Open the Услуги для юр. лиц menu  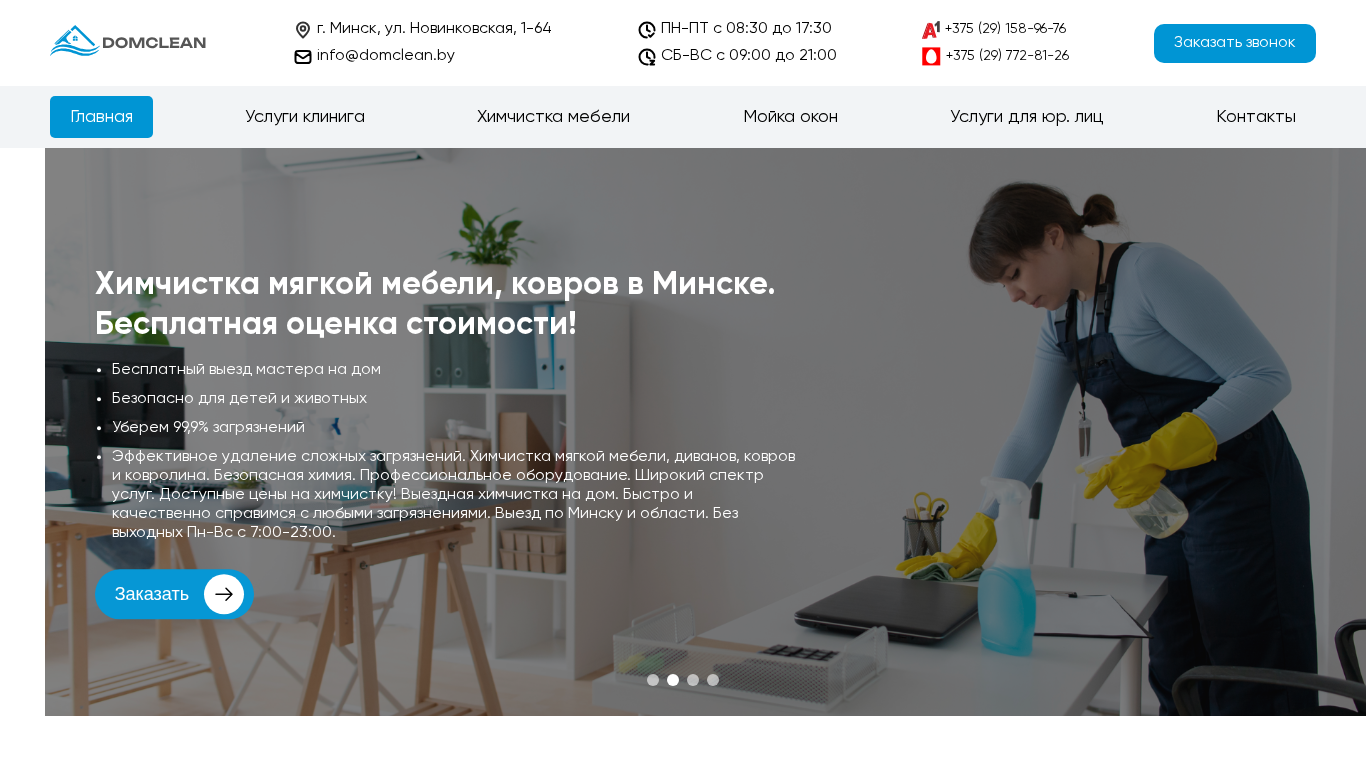pyautogui.click(x=1027, y=117)
